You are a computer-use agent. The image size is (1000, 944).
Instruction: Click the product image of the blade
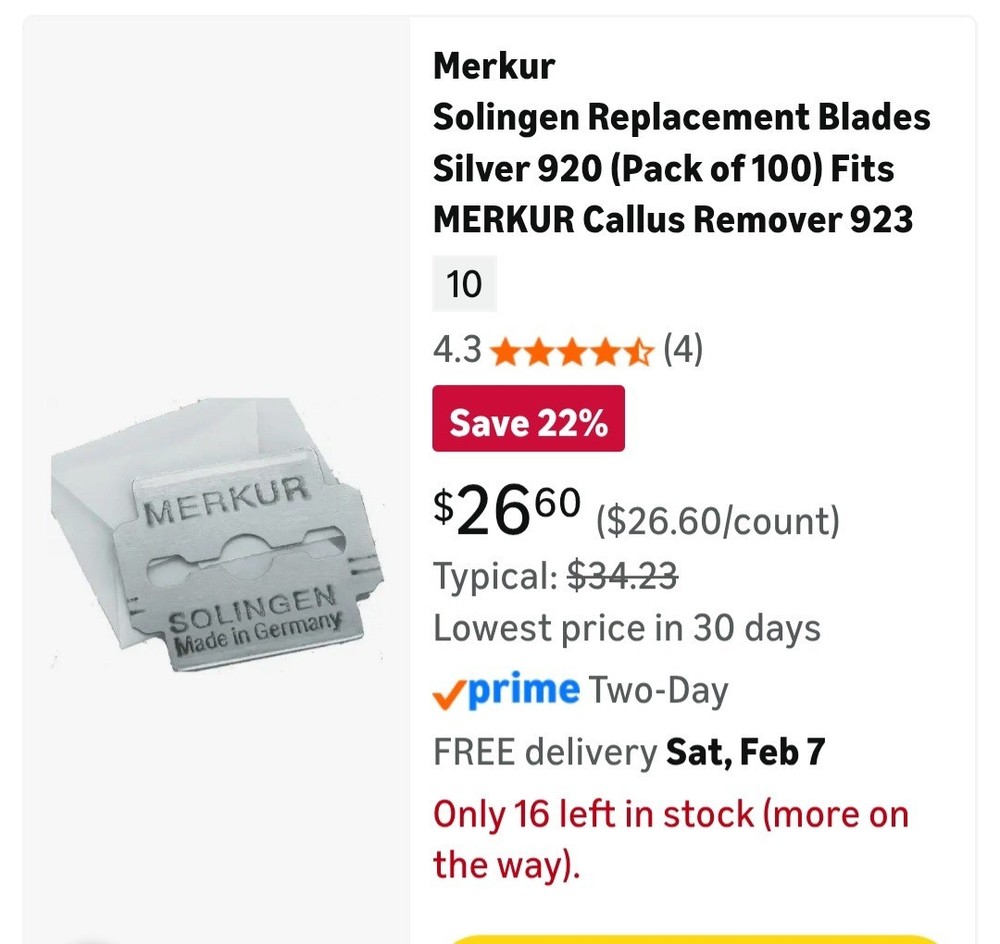pyautogui.click(x=215, y=530)
